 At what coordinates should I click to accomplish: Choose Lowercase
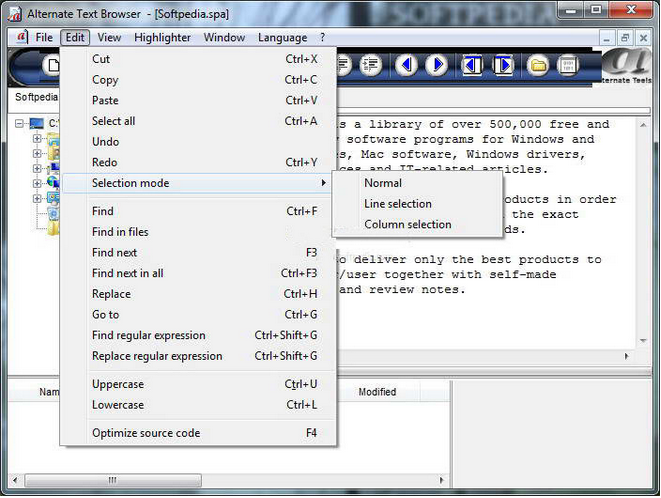tap(199, 405)
